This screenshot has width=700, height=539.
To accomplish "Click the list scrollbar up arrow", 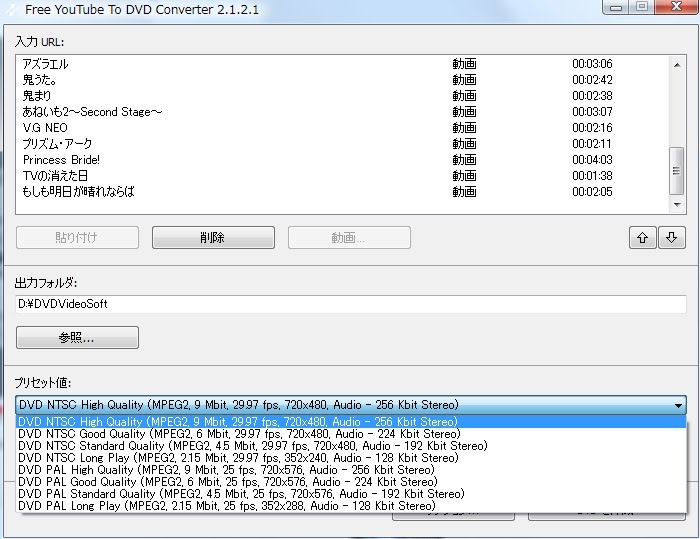I will pos(677,65).
